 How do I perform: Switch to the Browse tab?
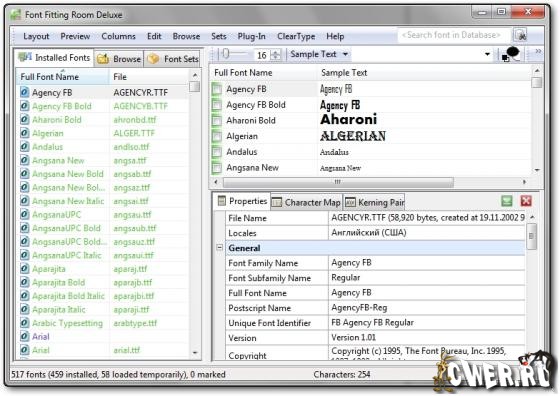pyautogui.click(x=119, y=59)
